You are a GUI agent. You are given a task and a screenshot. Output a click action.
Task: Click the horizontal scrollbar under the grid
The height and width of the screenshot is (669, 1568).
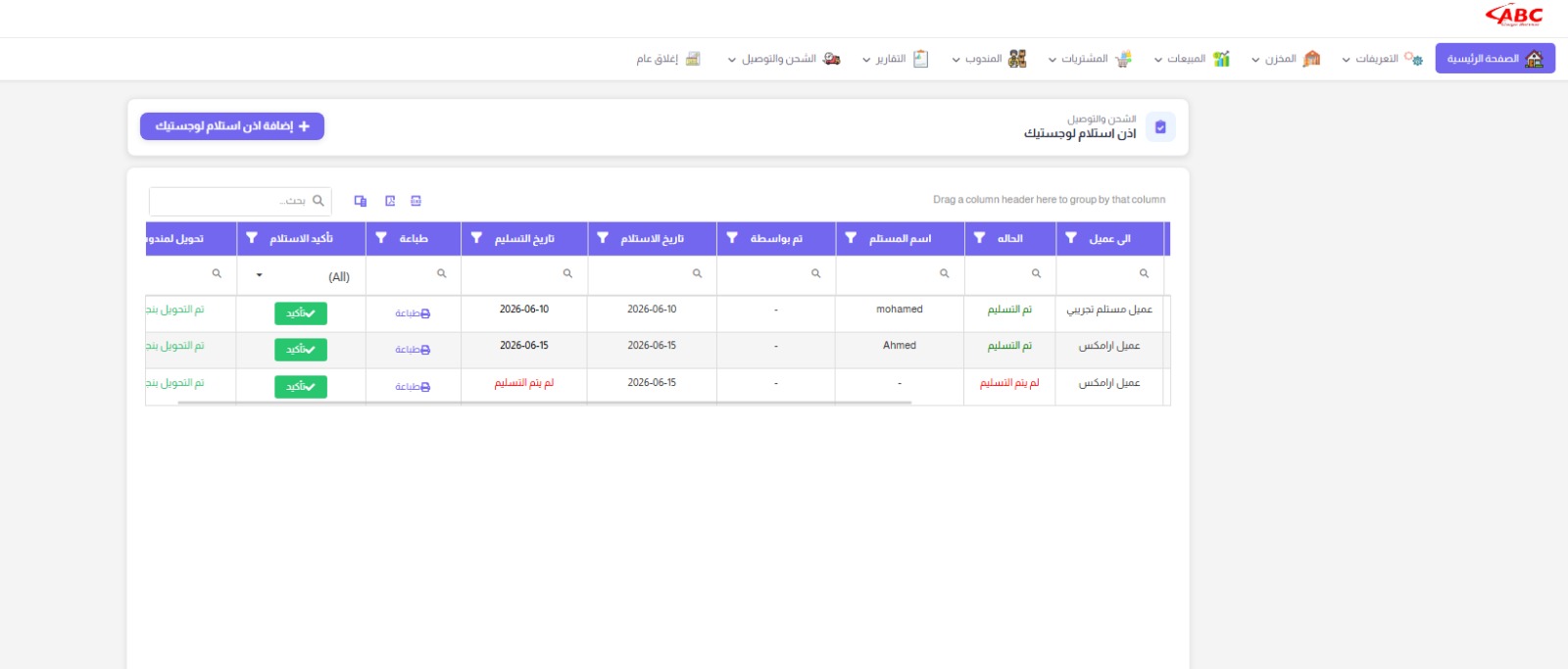(544, 403)
